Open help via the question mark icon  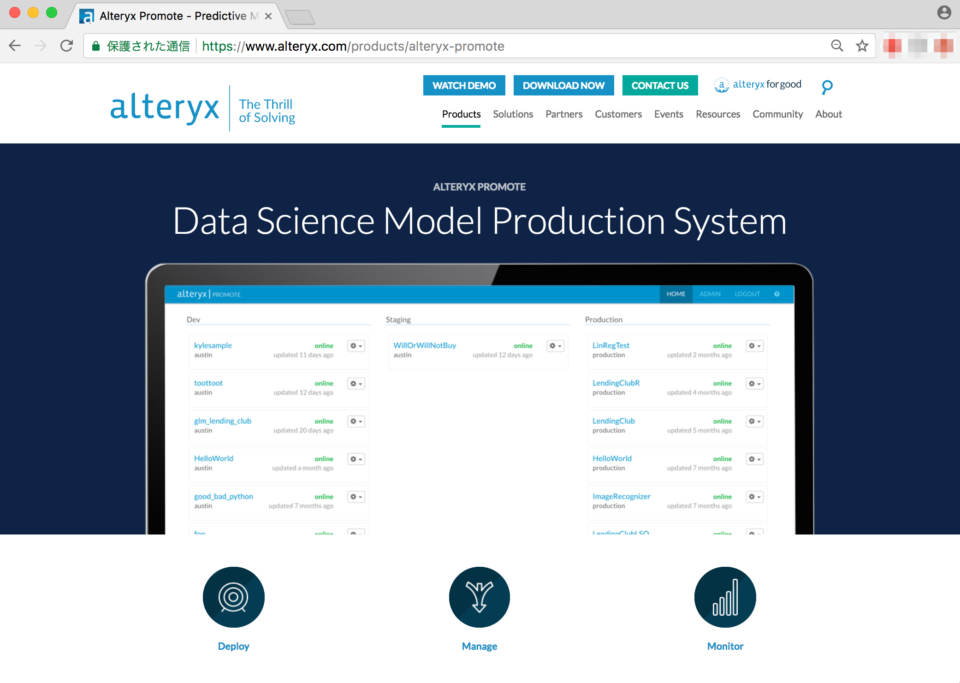tap(778, 294)
